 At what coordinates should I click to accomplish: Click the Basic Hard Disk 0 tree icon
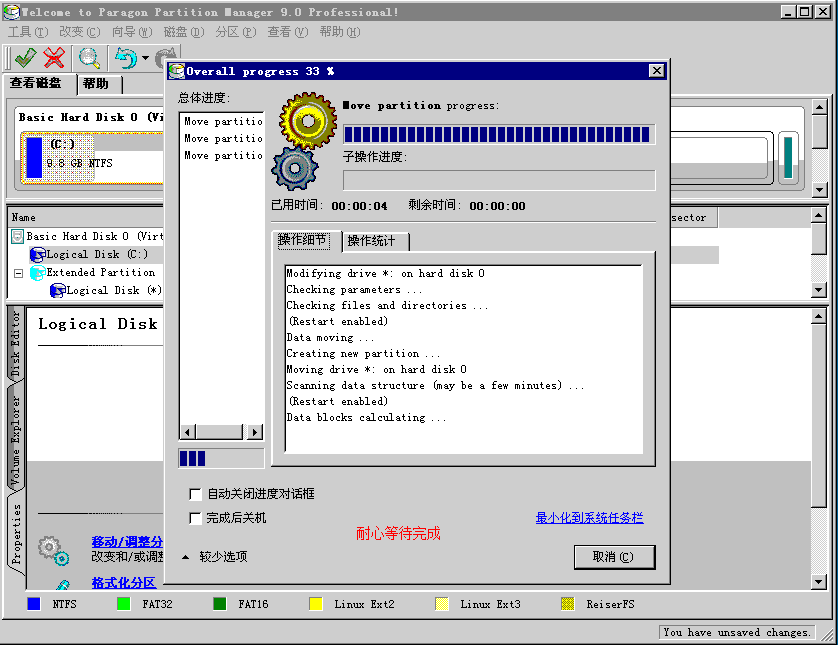pyautogui.click(x=18, y=237)
